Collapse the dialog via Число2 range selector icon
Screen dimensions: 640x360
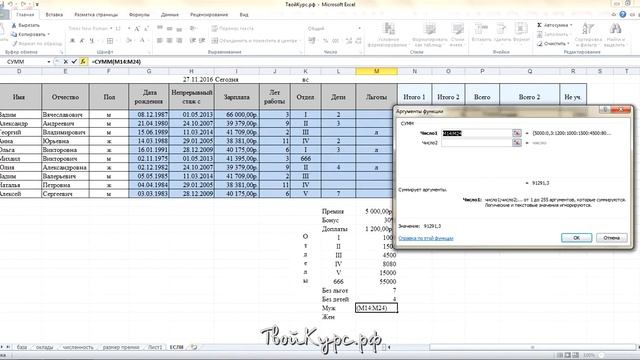517,143
